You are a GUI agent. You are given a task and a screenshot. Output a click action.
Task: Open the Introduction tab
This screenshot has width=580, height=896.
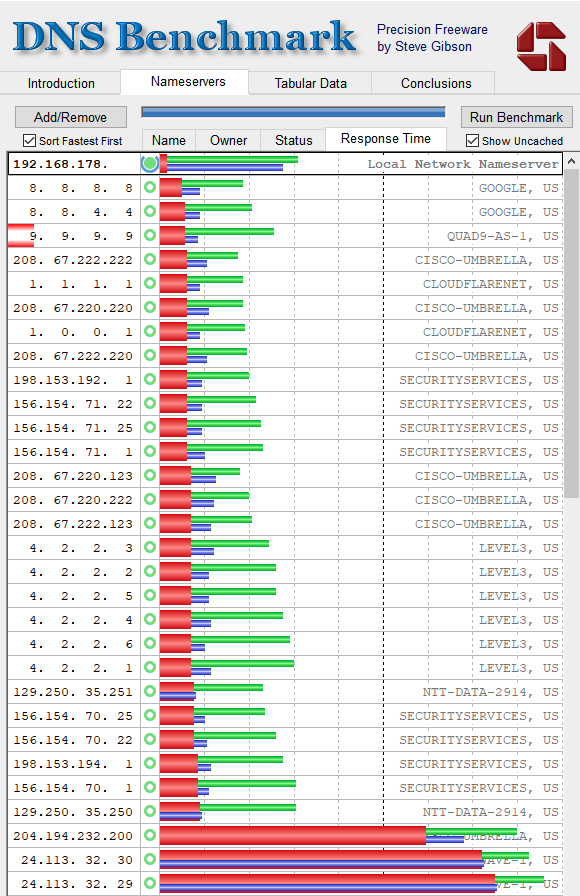[x=61, y=83]
